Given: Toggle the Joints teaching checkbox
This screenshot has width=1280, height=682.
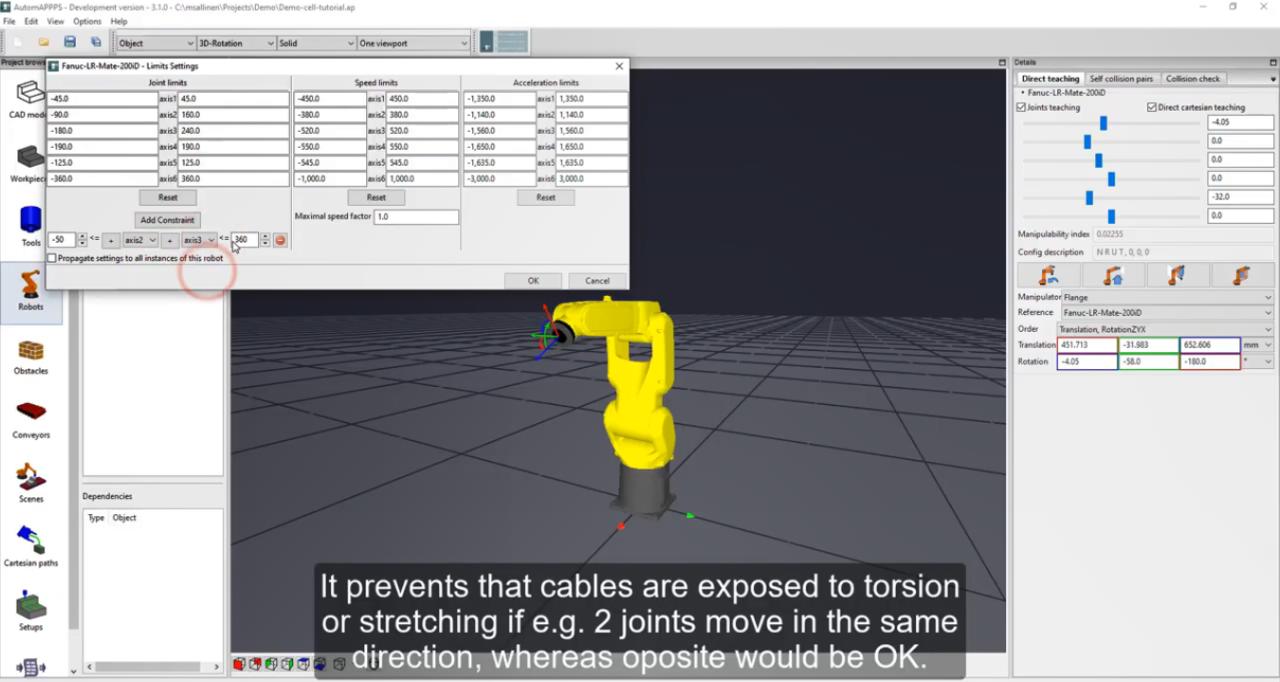Looking at the screenshot, I should (x=1021, y=107).
